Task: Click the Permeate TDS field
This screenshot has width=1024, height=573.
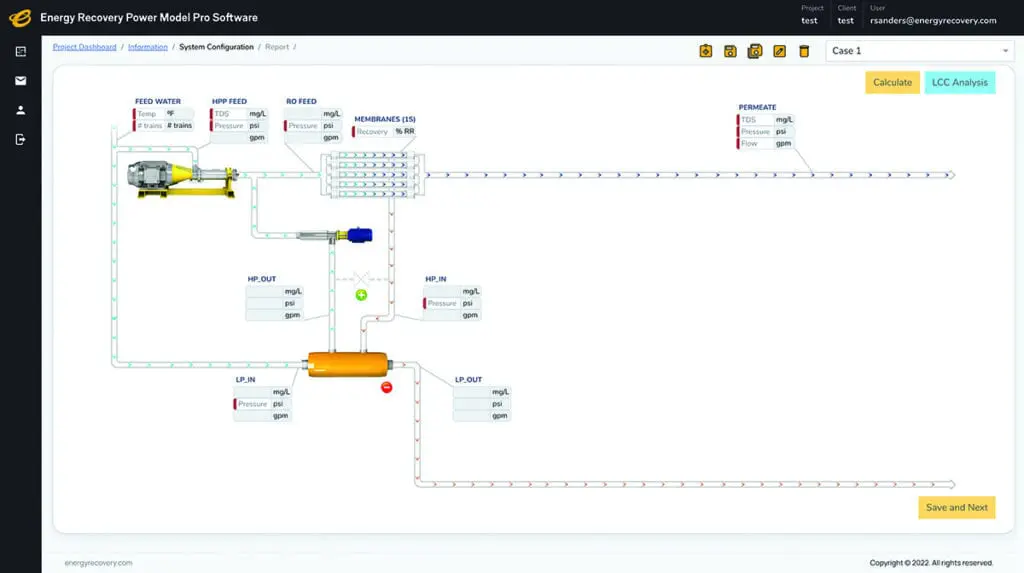Action: pyautogui.click(x=765, y=120)
